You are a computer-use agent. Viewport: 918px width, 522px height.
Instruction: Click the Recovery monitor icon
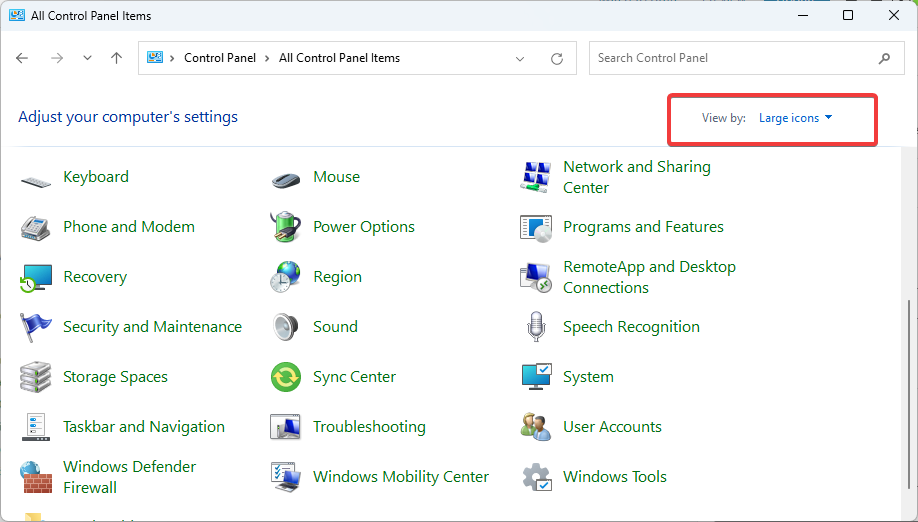(36, 277)
